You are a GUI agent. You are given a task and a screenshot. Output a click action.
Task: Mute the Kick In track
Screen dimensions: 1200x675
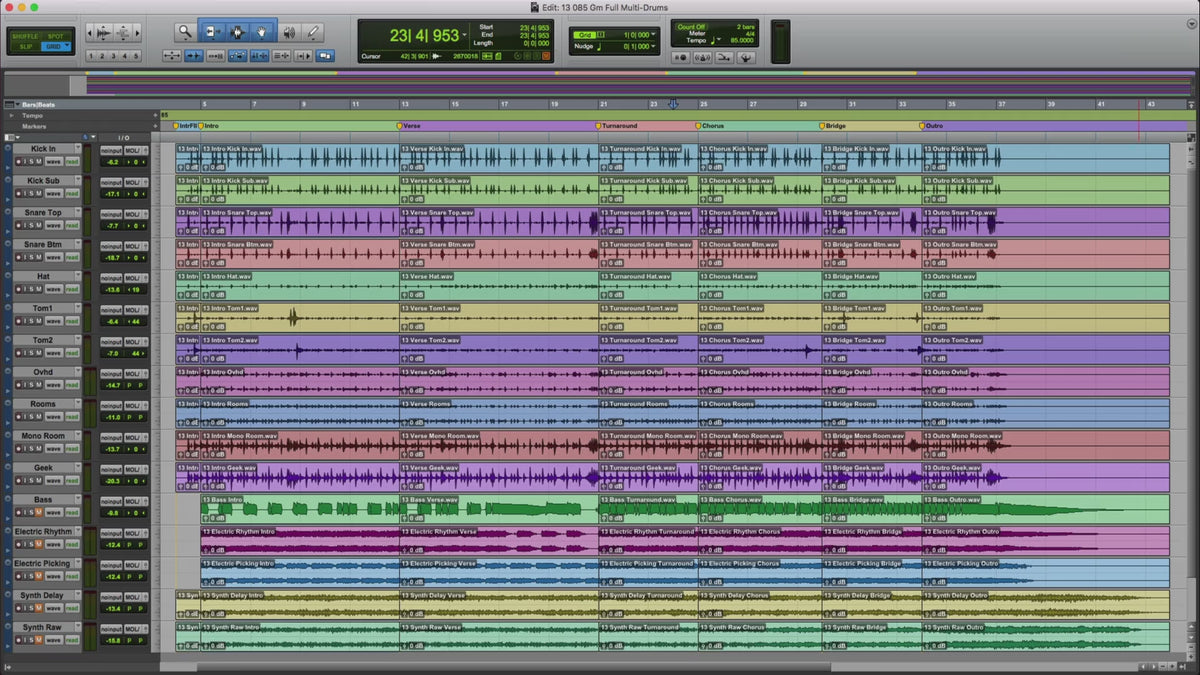click(x=37, y=161)
